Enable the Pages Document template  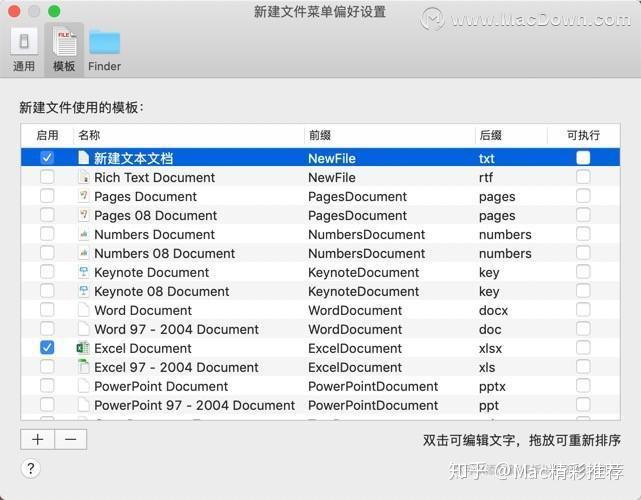coord(47,195)
